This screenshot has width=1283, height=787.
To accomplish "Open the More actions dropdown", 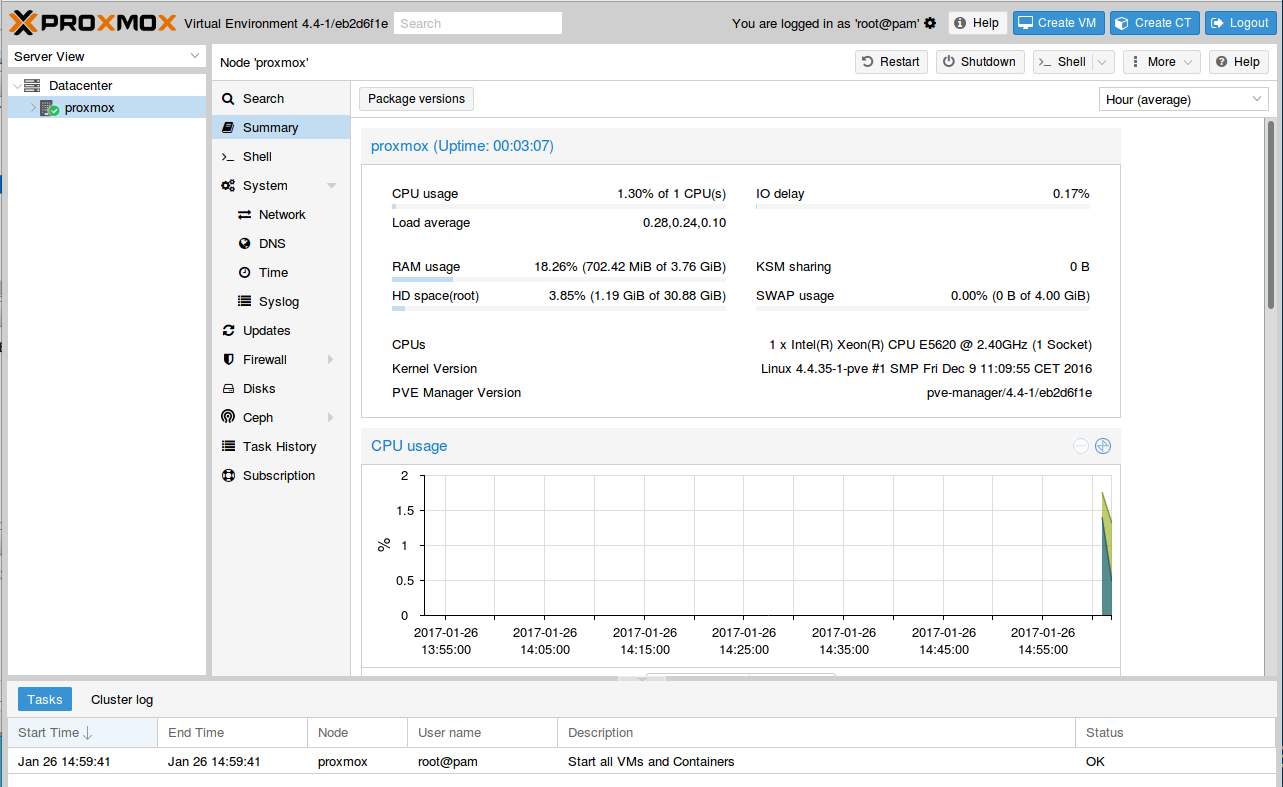I will point(1161,62).
